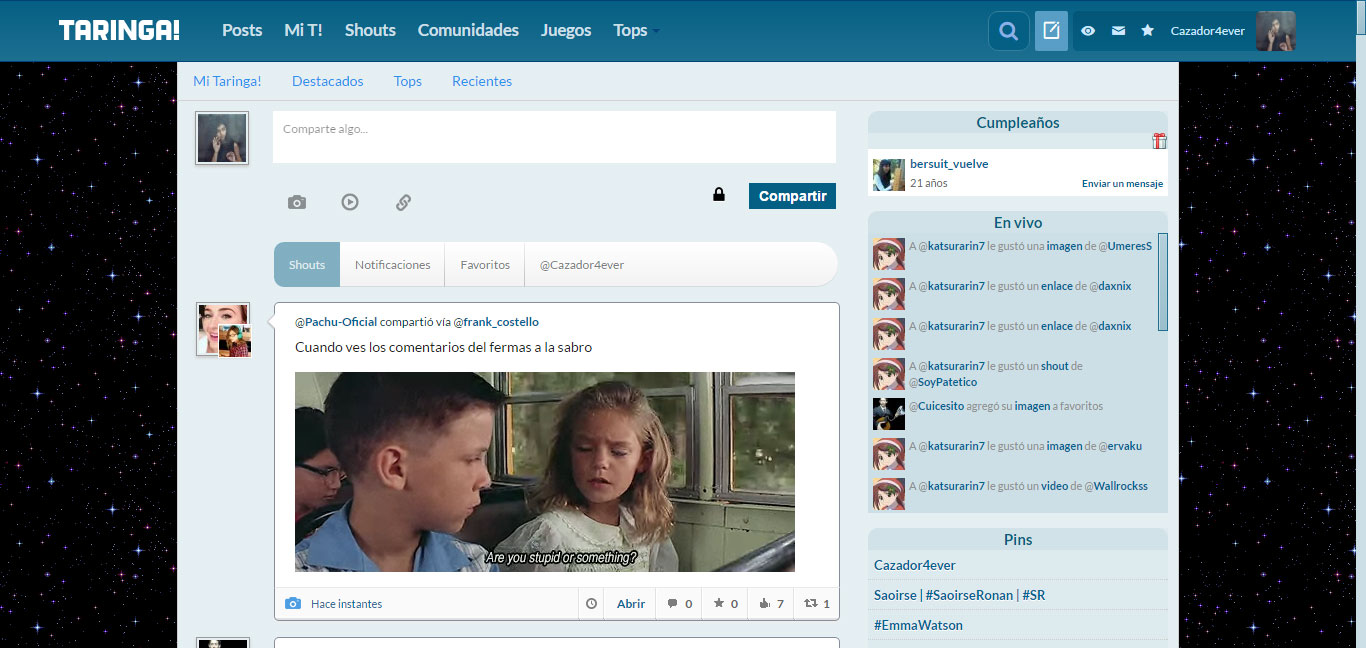
Task: Open Enviar un mensaje link
Action: click(x=1122, y=184)
